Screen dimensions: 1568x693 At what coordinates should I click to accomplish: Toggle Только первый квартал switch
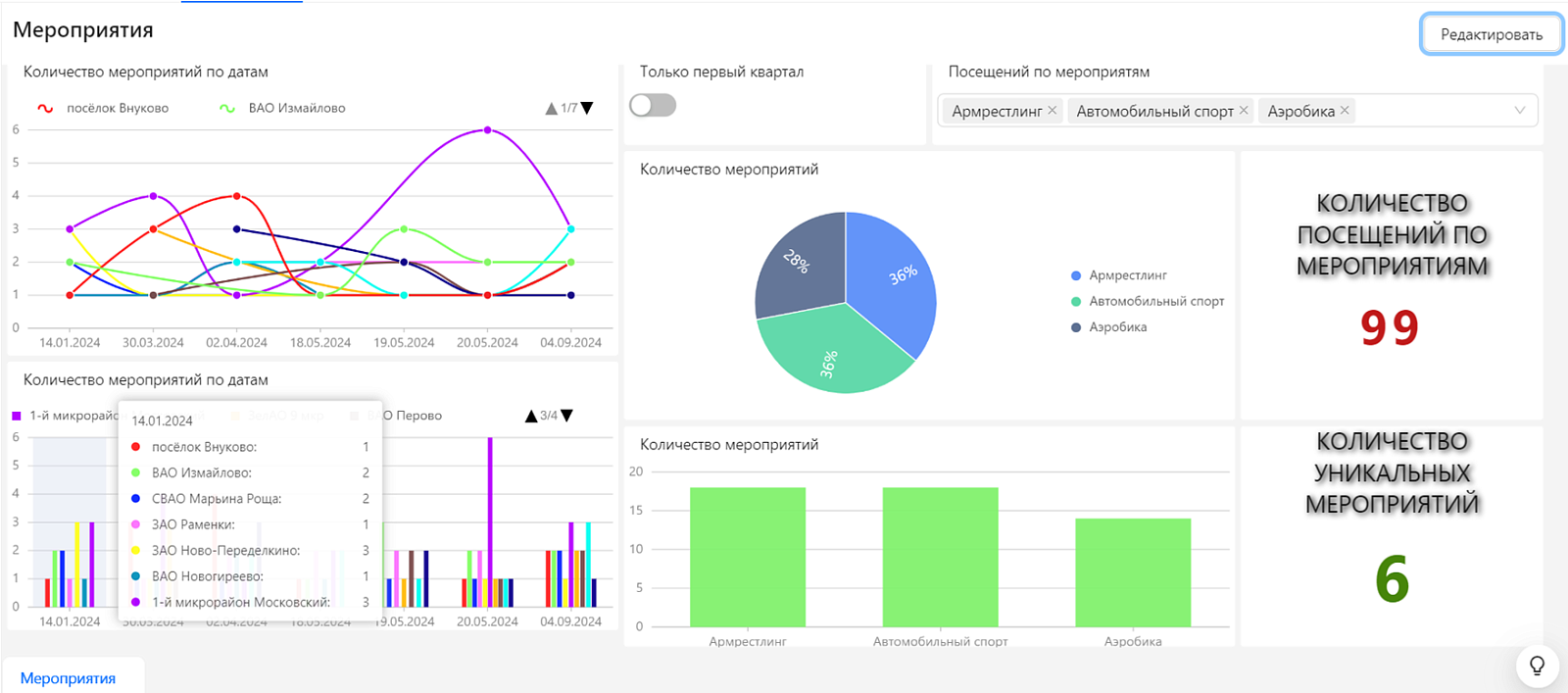[653, 105]
